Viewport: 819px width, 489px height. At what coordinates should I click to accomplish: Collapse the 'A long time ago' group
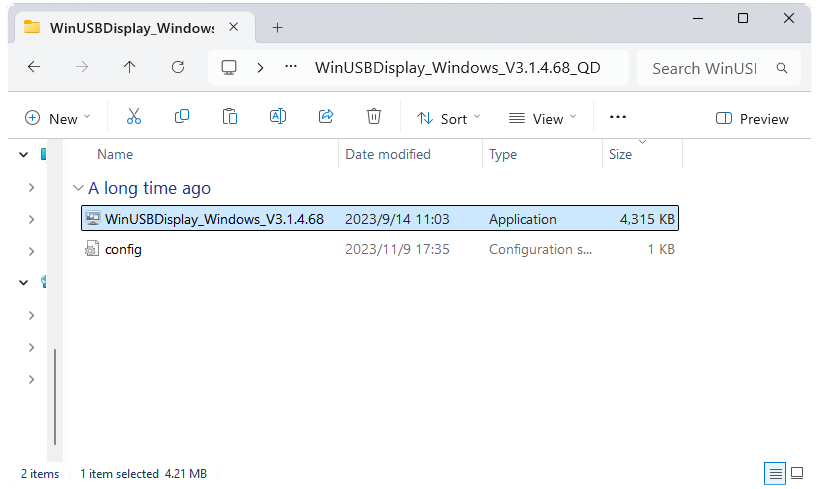coord(78,188)
